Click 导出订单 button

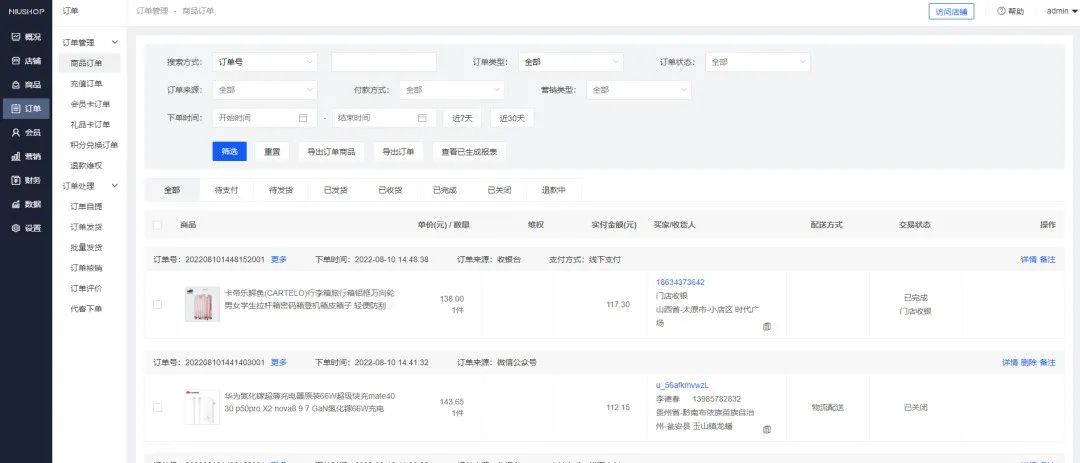398,152
